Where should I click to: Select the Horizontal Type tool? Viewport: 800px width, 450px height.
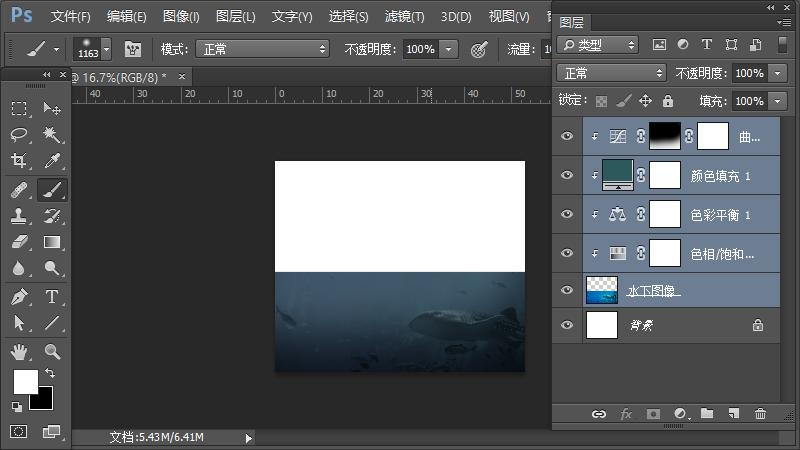pos(52,296)
